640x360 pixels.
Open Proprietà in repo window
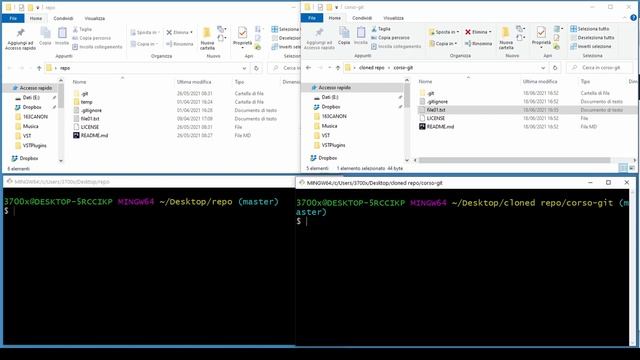pyautogui.click(x=242, y=37)
